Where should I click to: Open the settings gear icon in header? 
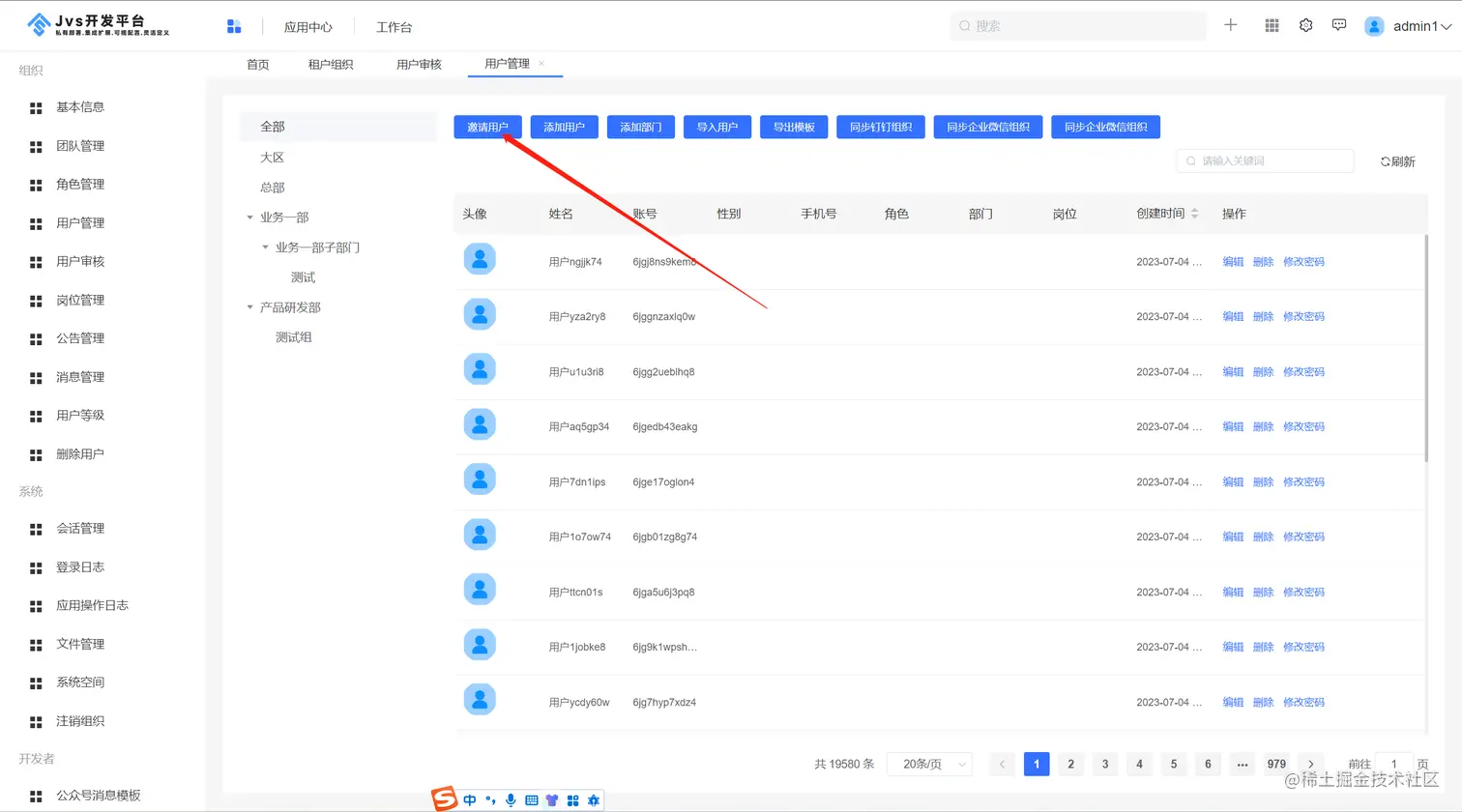[1305, 26]
